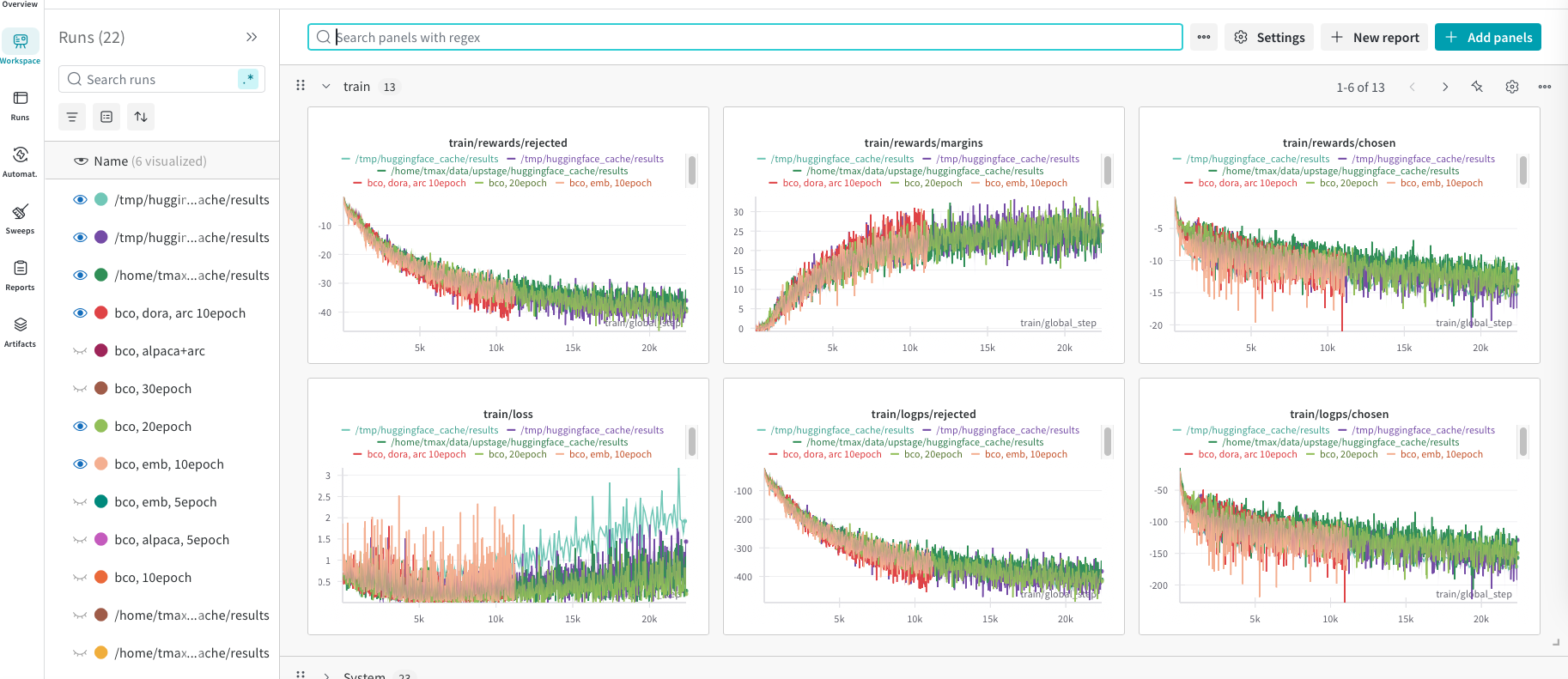This screenshot has height=679, width=1568.
Task: Click the New report button
Action: 1374,37
